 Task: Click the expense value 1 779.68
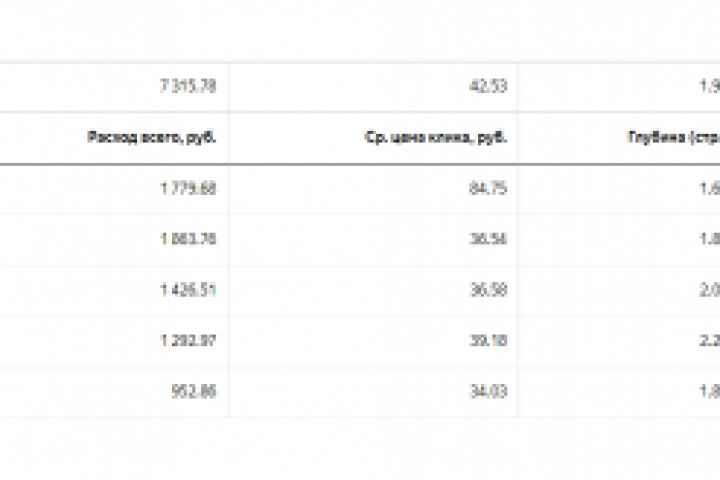pos(188,189)
